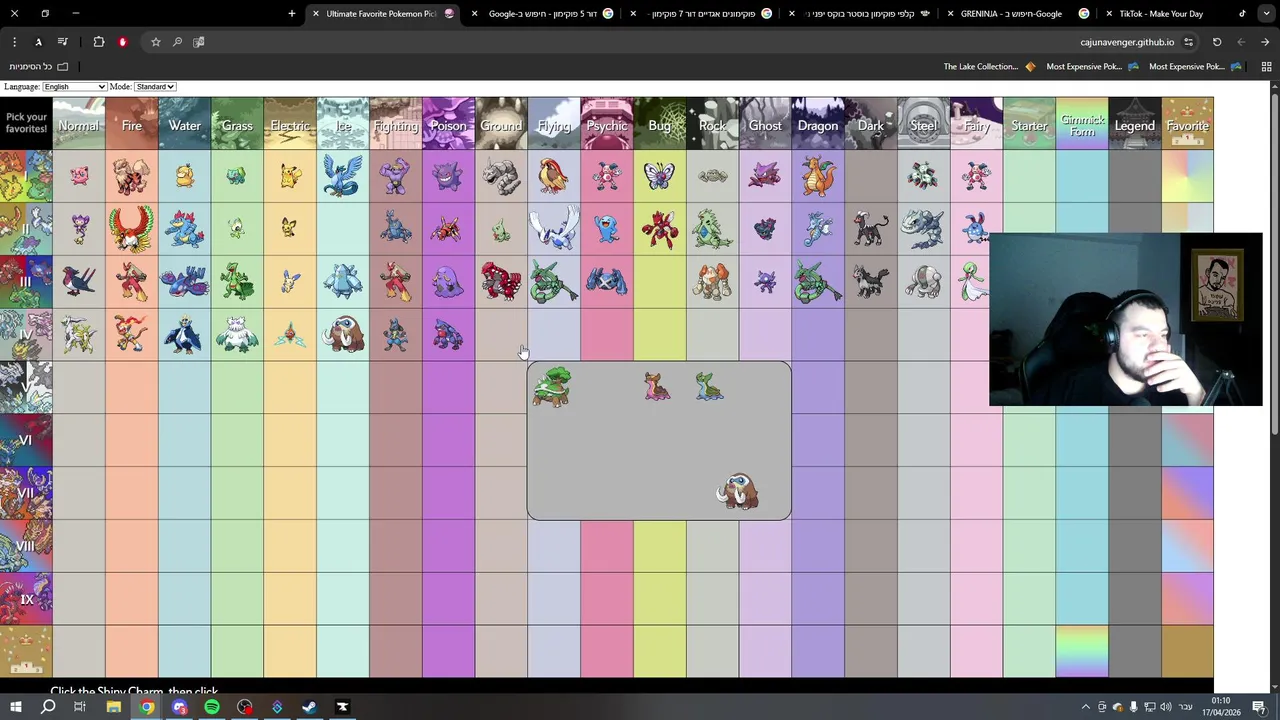This screenshot has height=720, width=1280.
Task: Open the Language dropdown
Action: [74, 87]
